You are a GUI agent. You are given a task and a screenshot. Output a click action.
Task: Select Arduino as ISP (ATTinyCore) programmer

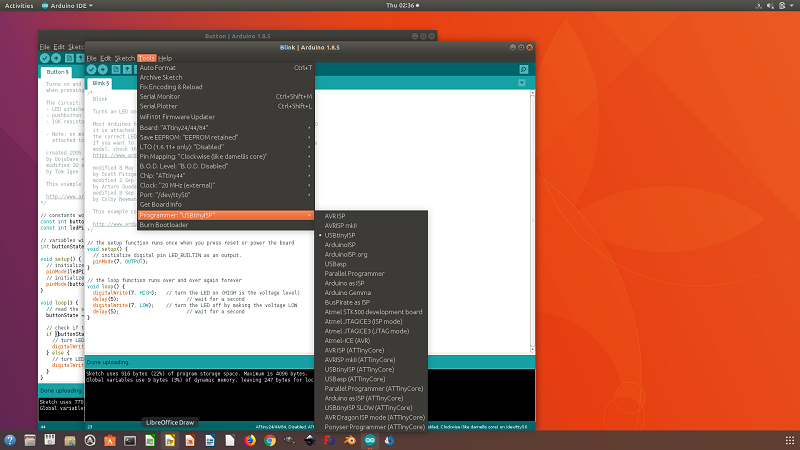point(371,398)
